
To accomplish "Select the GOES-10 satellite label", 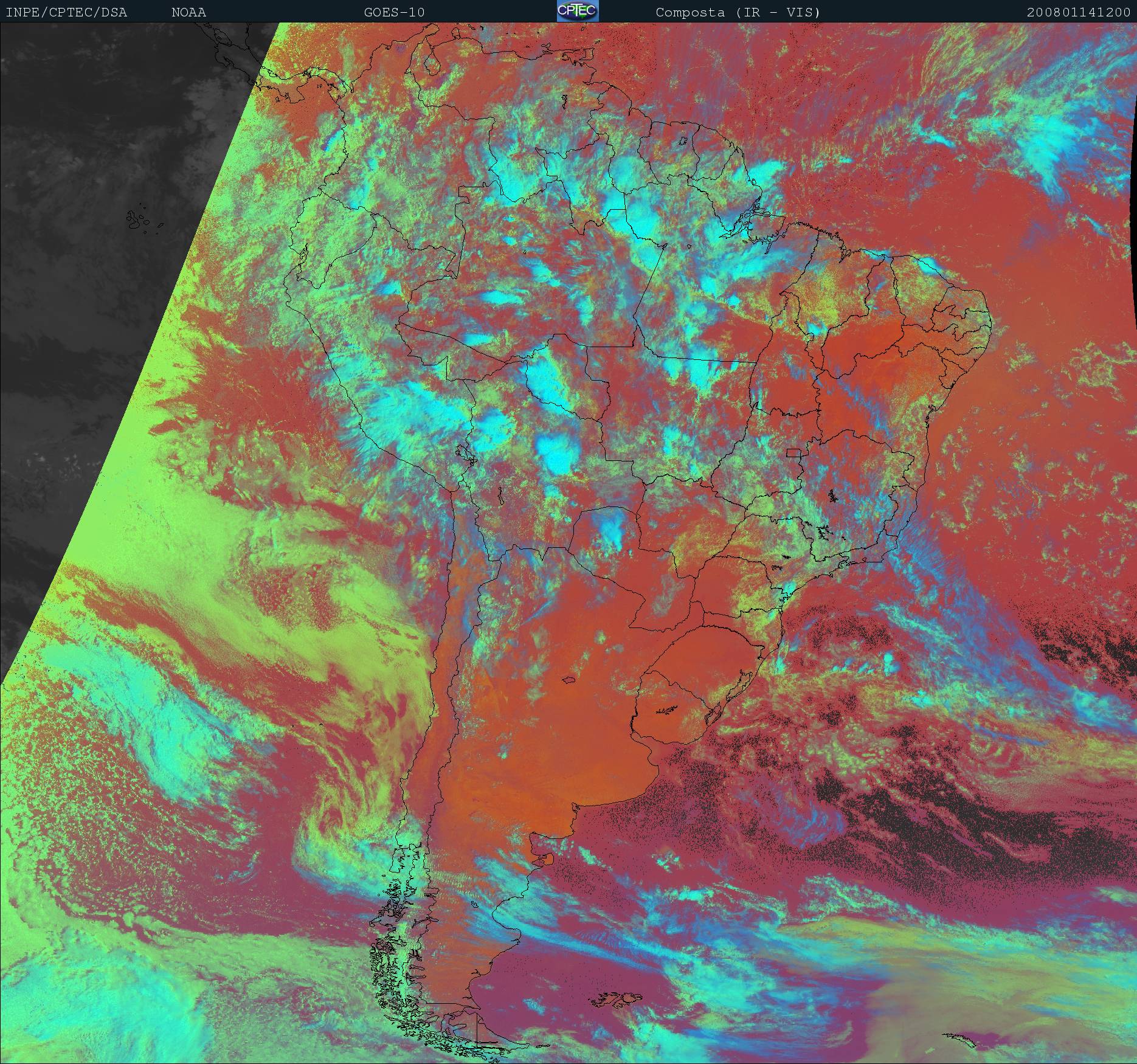I will [394, 12].
